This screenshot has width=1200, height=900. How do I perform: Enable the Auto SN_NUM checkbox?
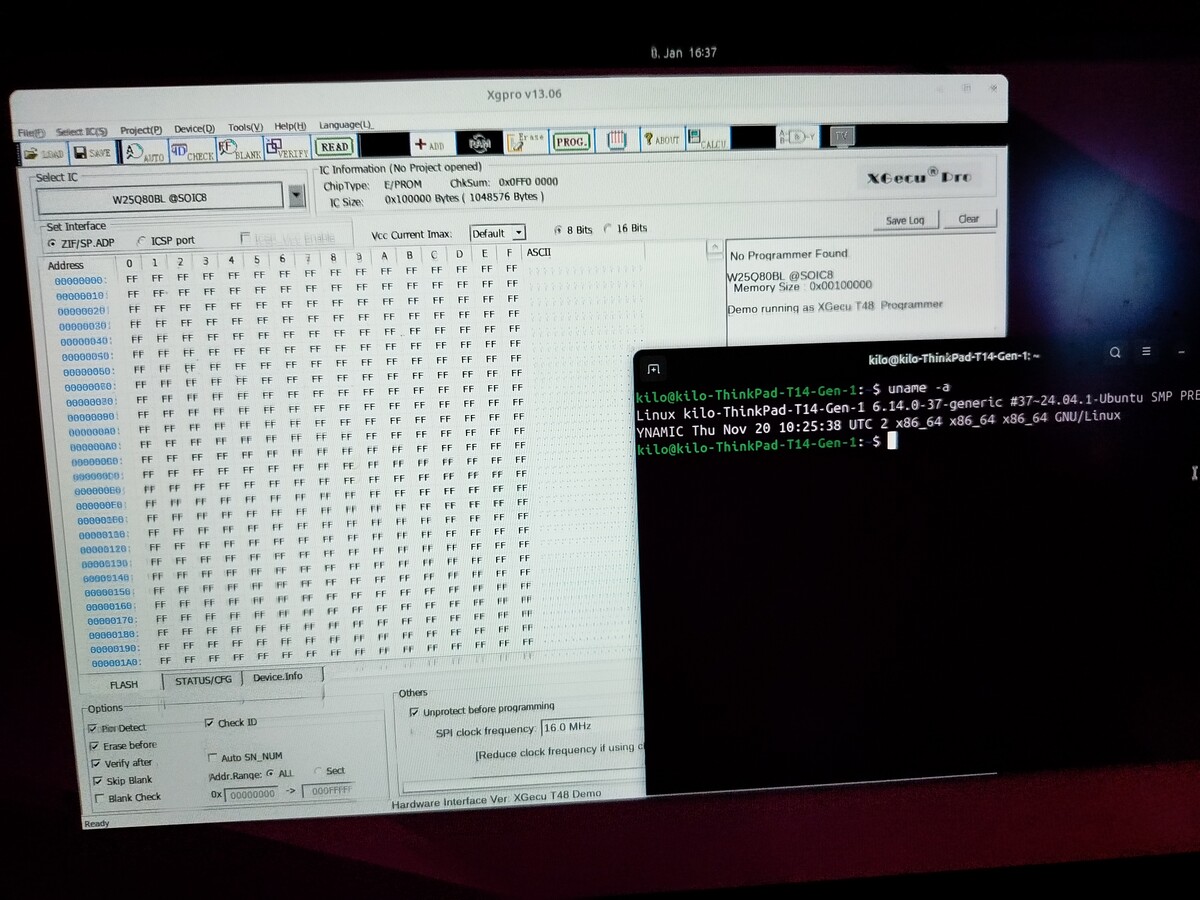(212, 757)
